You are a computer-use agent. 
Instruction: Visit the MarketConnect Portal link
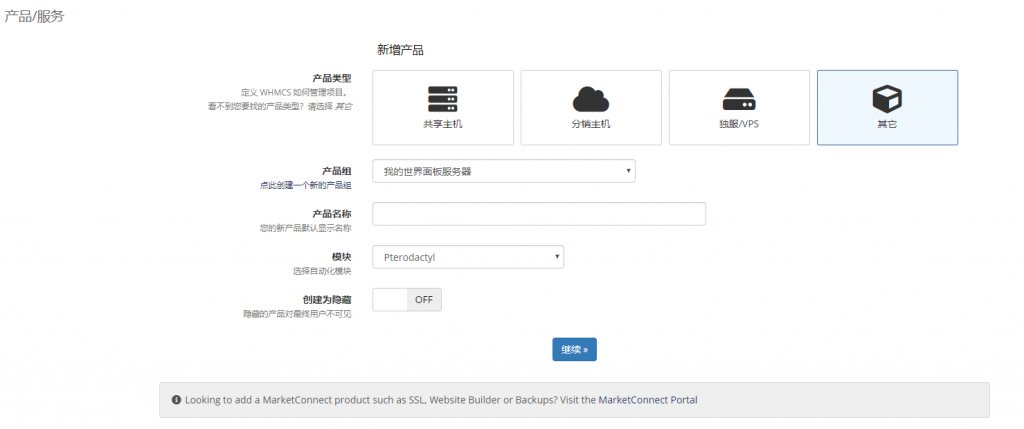tap(647, 400)
